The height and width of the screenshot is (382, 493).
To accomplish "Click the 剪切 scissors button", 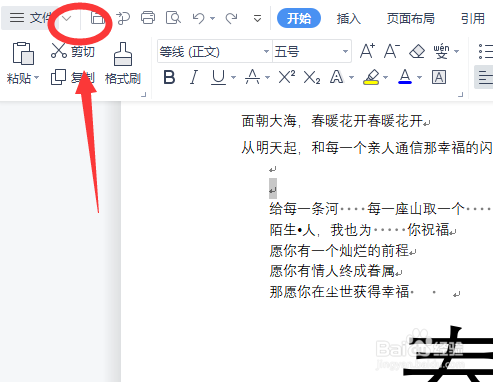I will coord(73,51).
